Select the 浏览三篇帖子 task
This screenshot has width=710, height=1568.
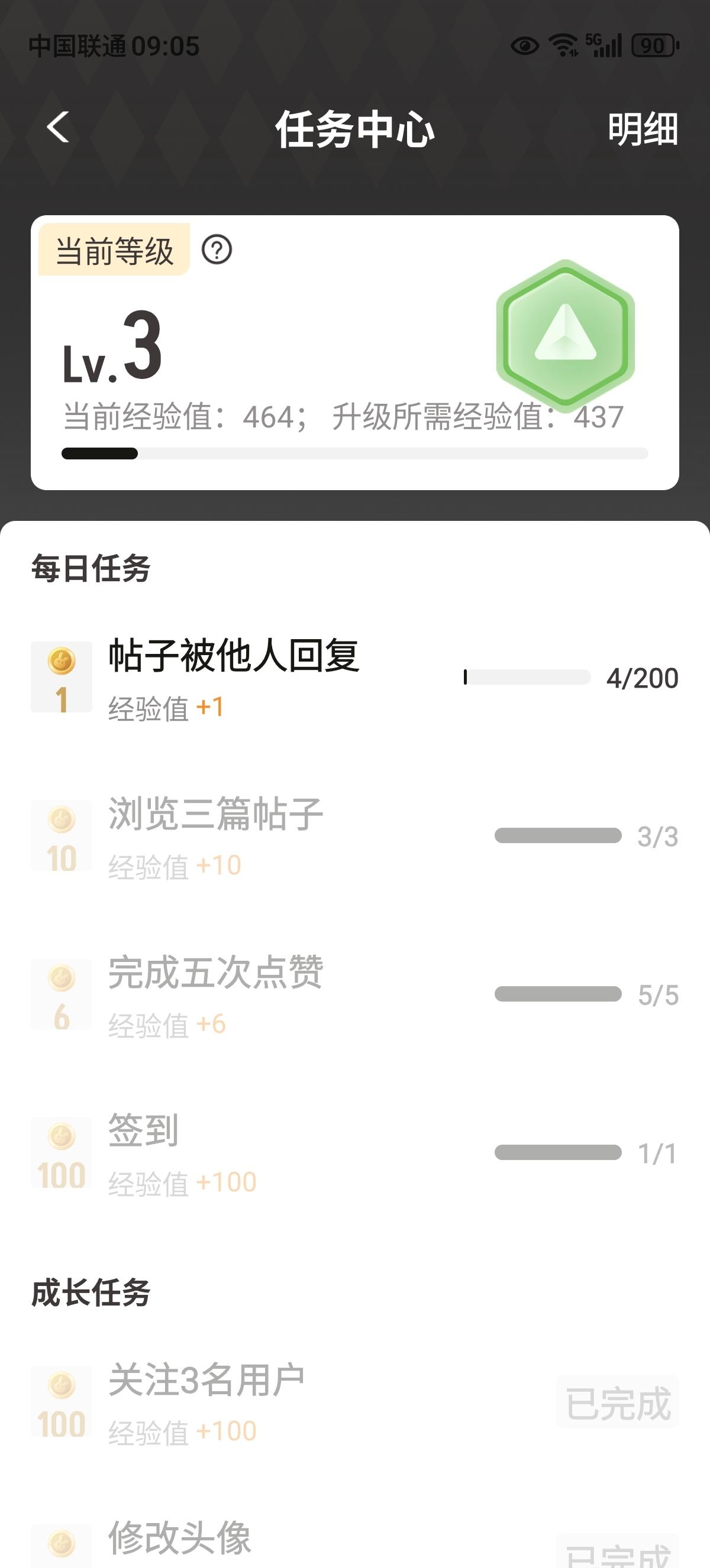215,814
